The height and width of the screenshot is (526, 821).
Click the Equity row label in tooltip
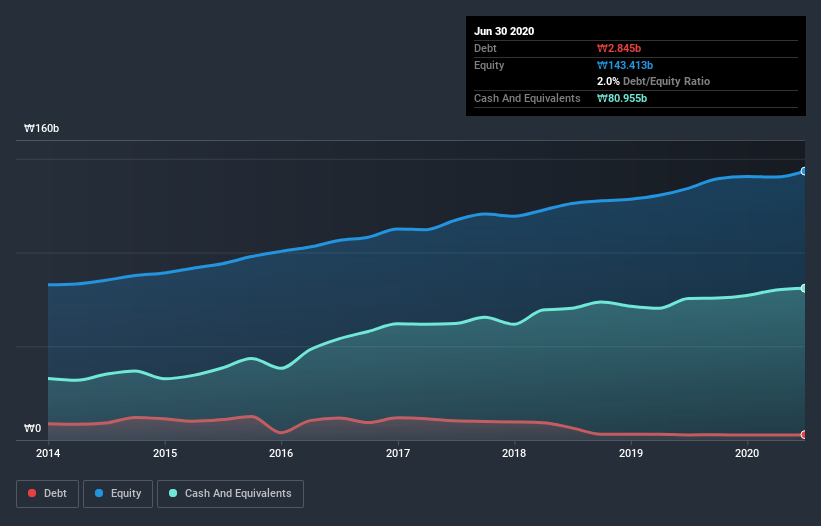(489, 65)
